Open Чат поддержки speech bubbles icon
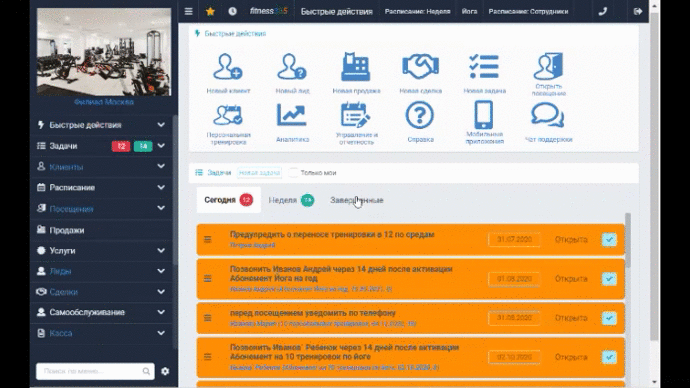 pyautogui.click(x=548, y=115)
